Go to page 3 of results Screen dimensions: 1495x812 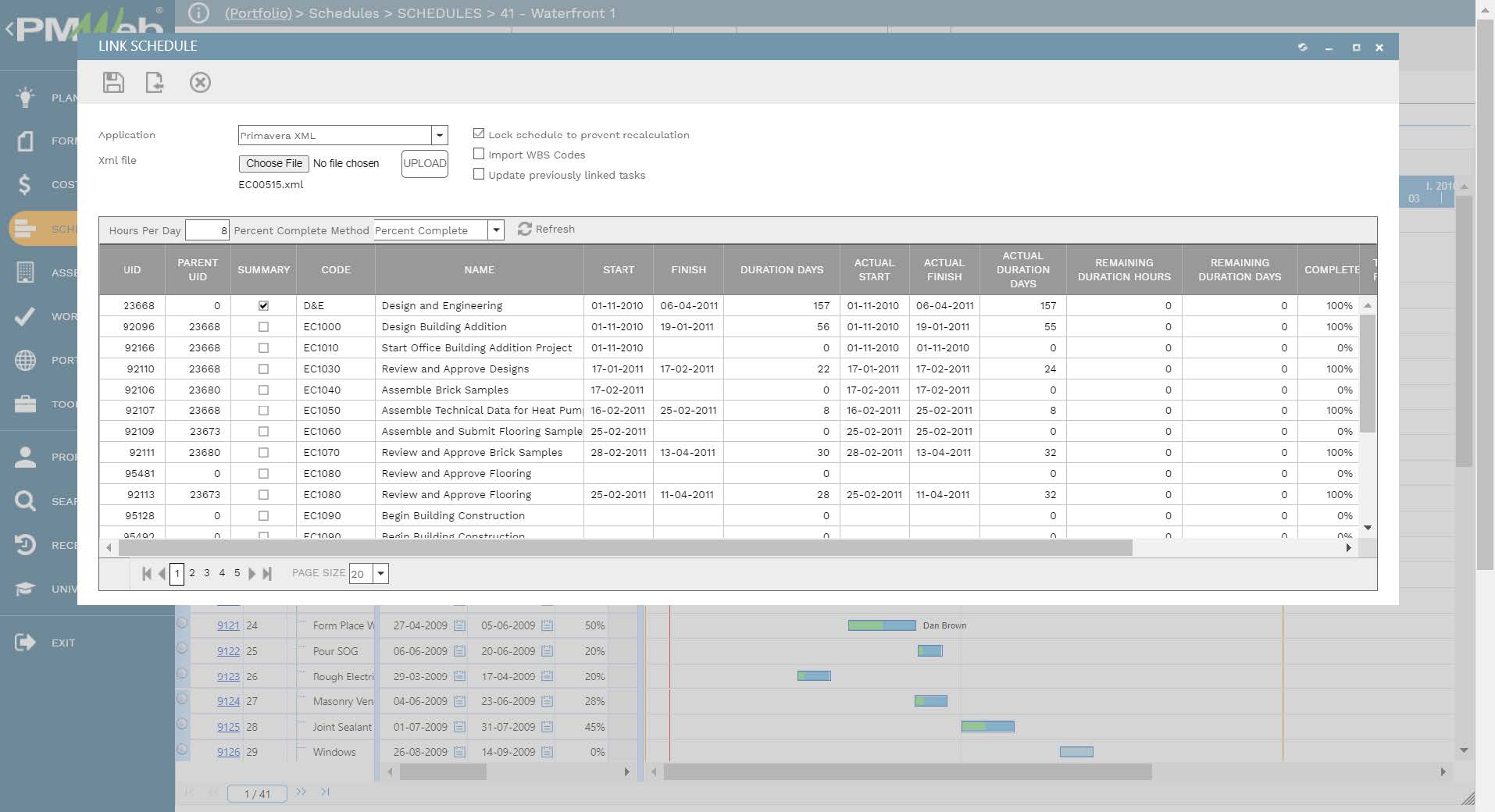tap(207, 573)
